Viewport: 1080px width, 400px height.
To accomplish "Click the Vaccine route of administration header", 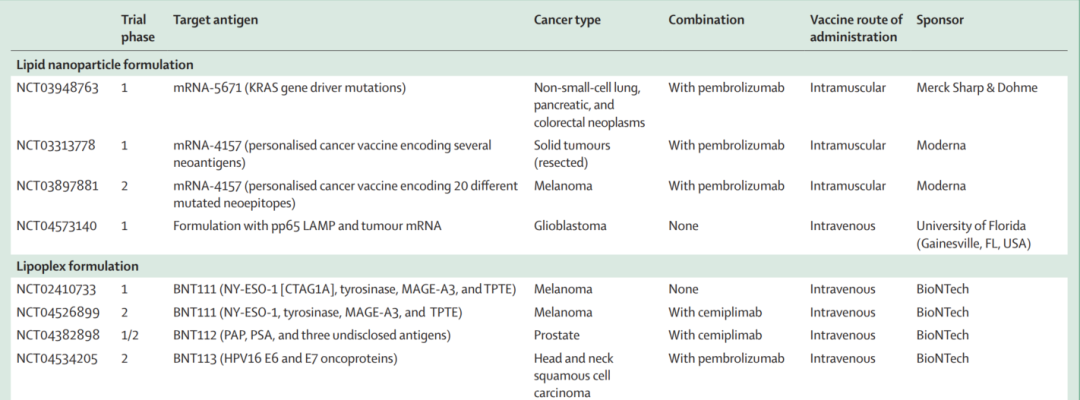I will coord(856,28).
